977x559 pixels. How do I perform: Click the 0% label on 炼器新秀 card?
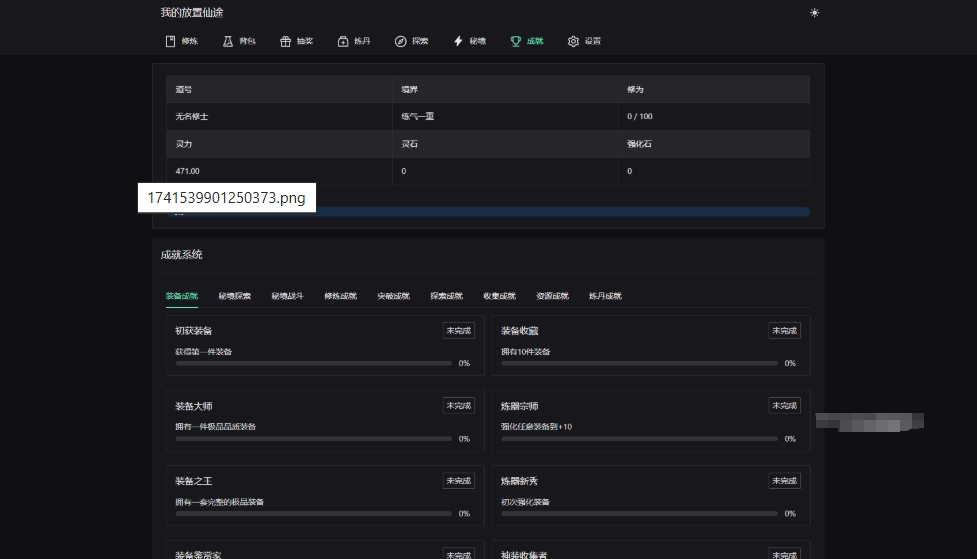(x=790, y=514)
